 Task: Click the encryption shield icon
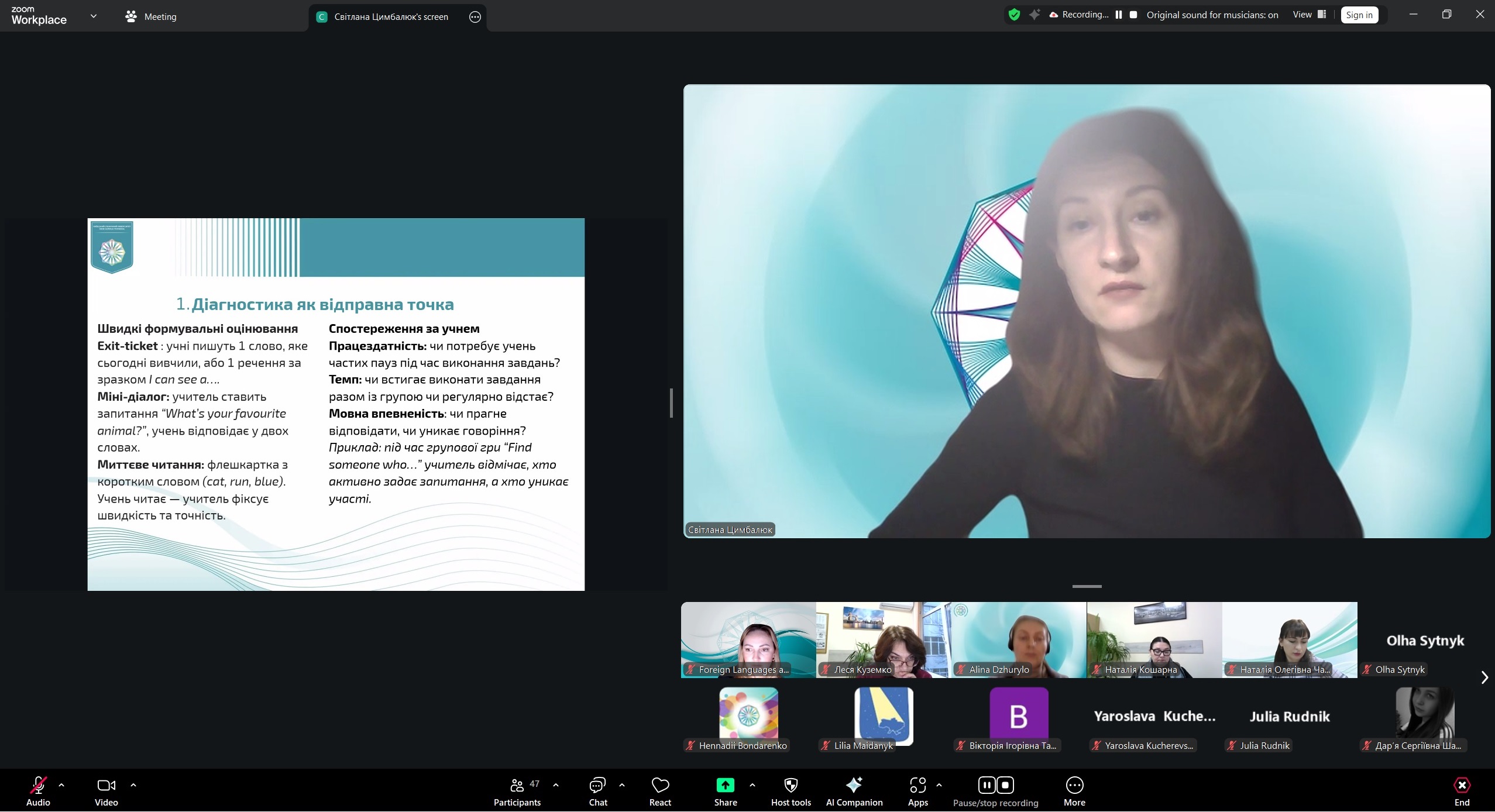coord(1014,15)
